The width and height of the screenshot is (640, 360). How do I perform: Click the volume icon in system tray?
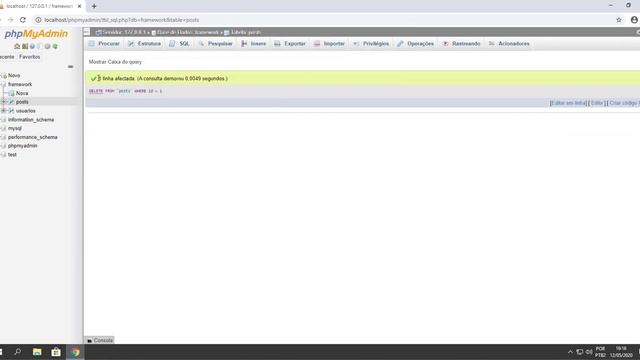tap(589, 352)
